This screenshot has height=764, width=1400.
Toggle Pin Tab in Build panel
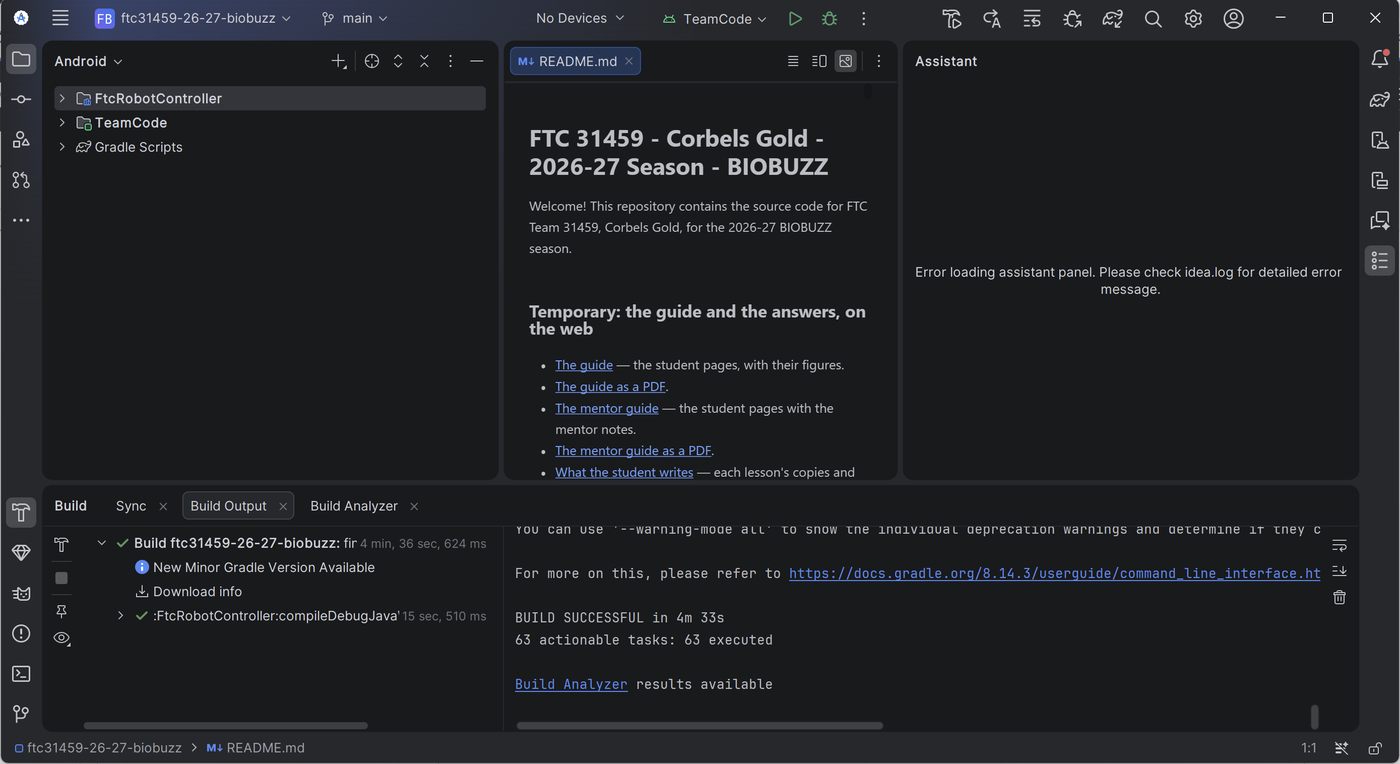(62, 611)
